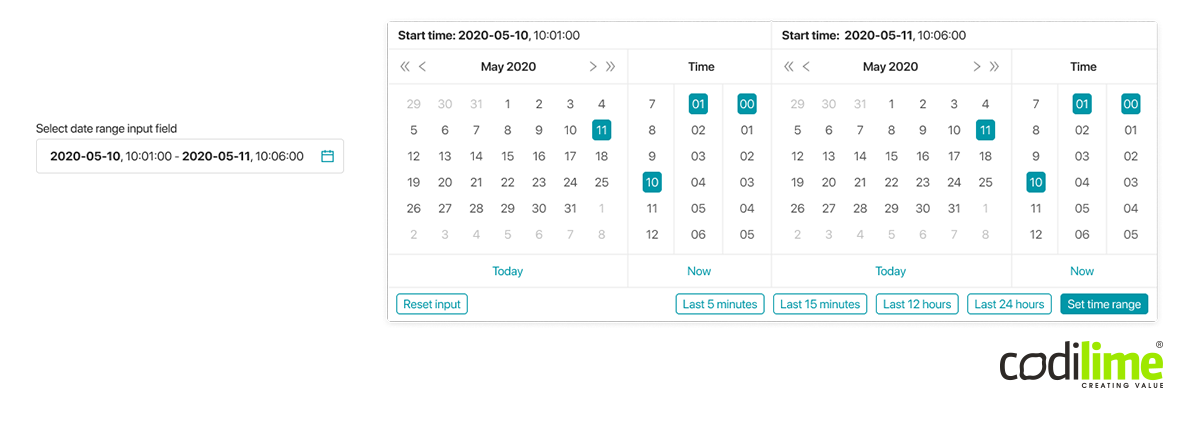1200x425 pixels.
Task: Go to next month in right calendar
Action: pyautogui.click(x=976, y=67)
